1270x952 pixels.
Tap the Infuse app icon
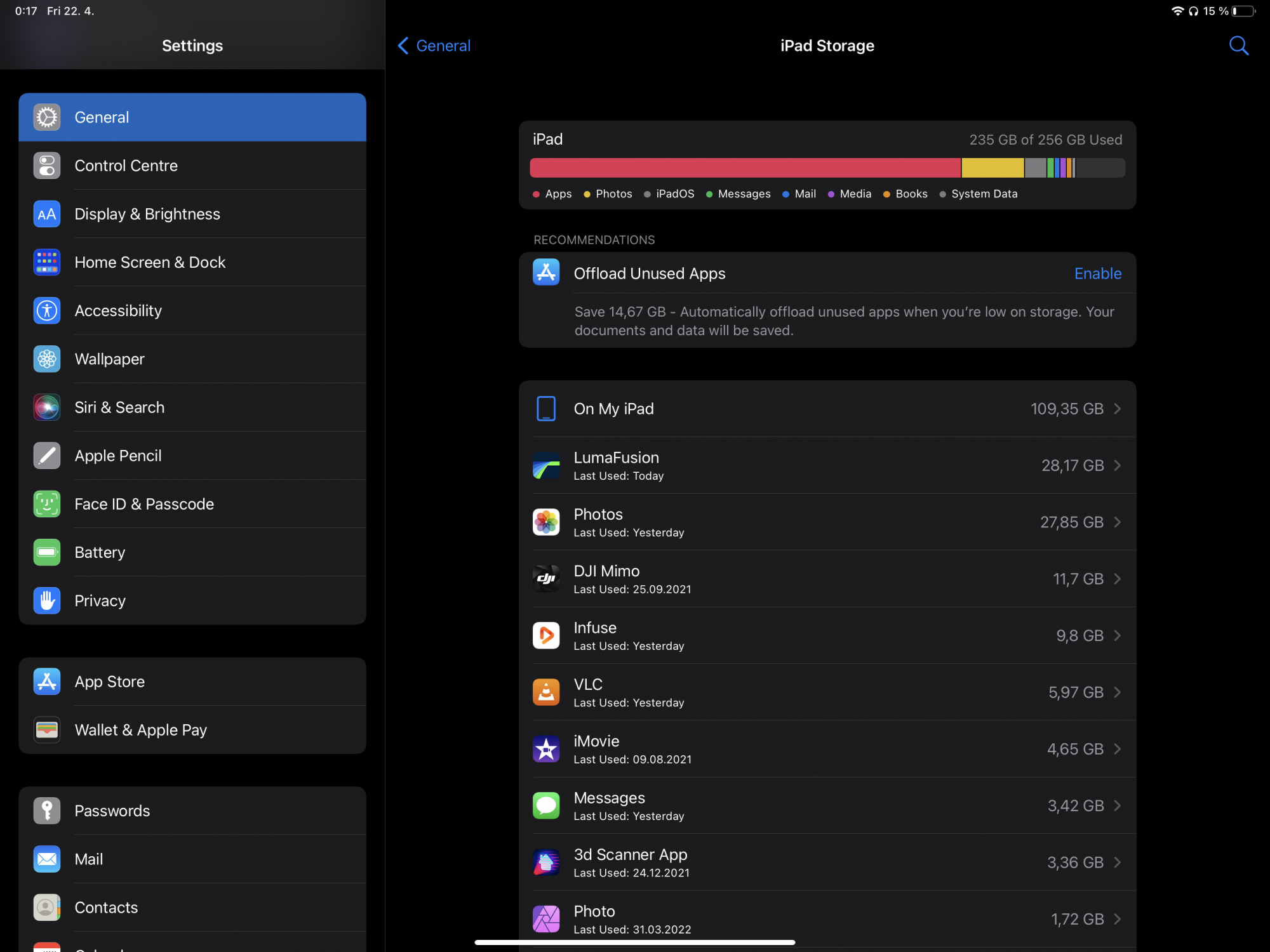(546, 635)
